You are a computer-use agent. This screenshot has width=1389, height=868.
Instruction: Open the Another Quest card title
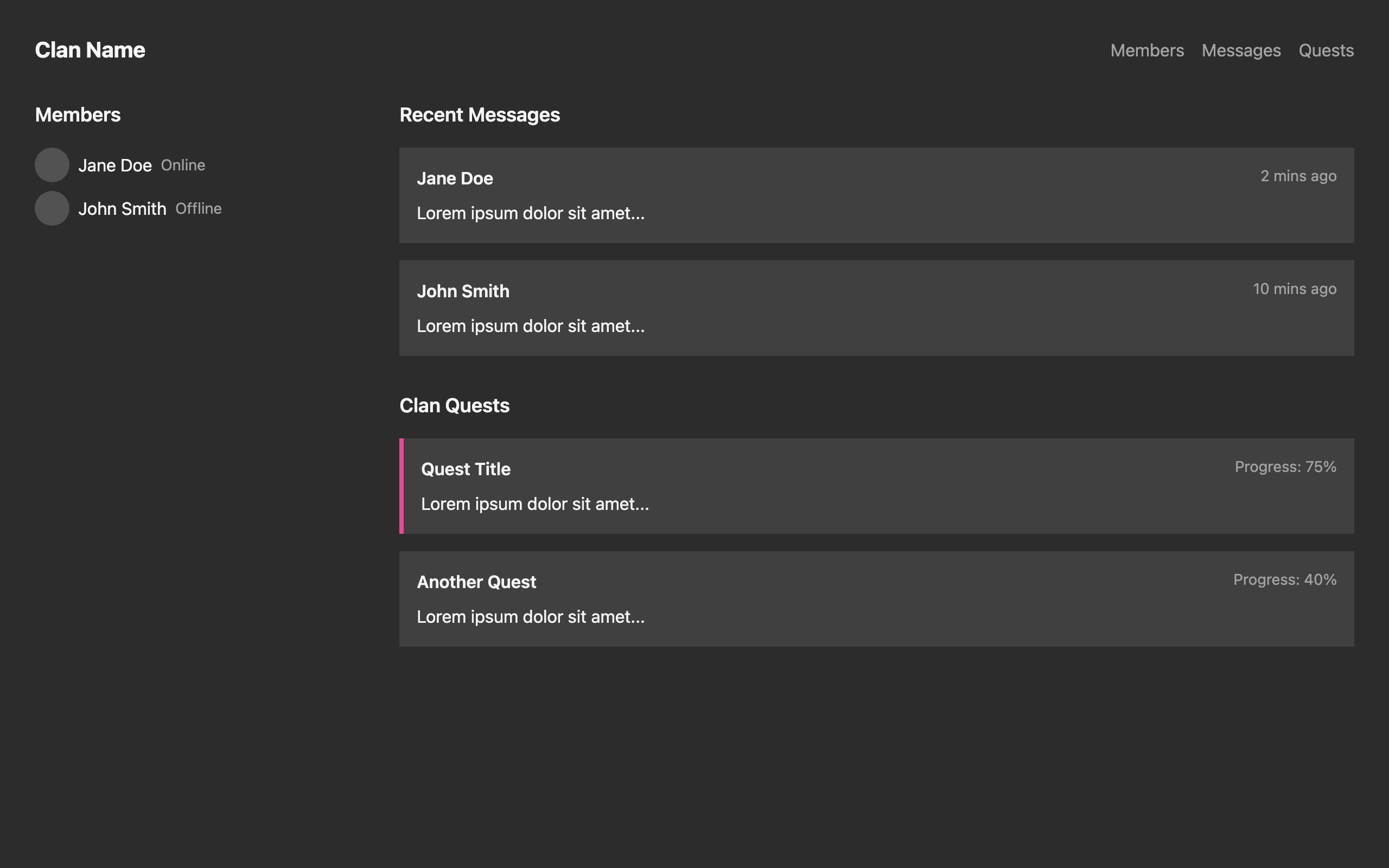[476, 582]
